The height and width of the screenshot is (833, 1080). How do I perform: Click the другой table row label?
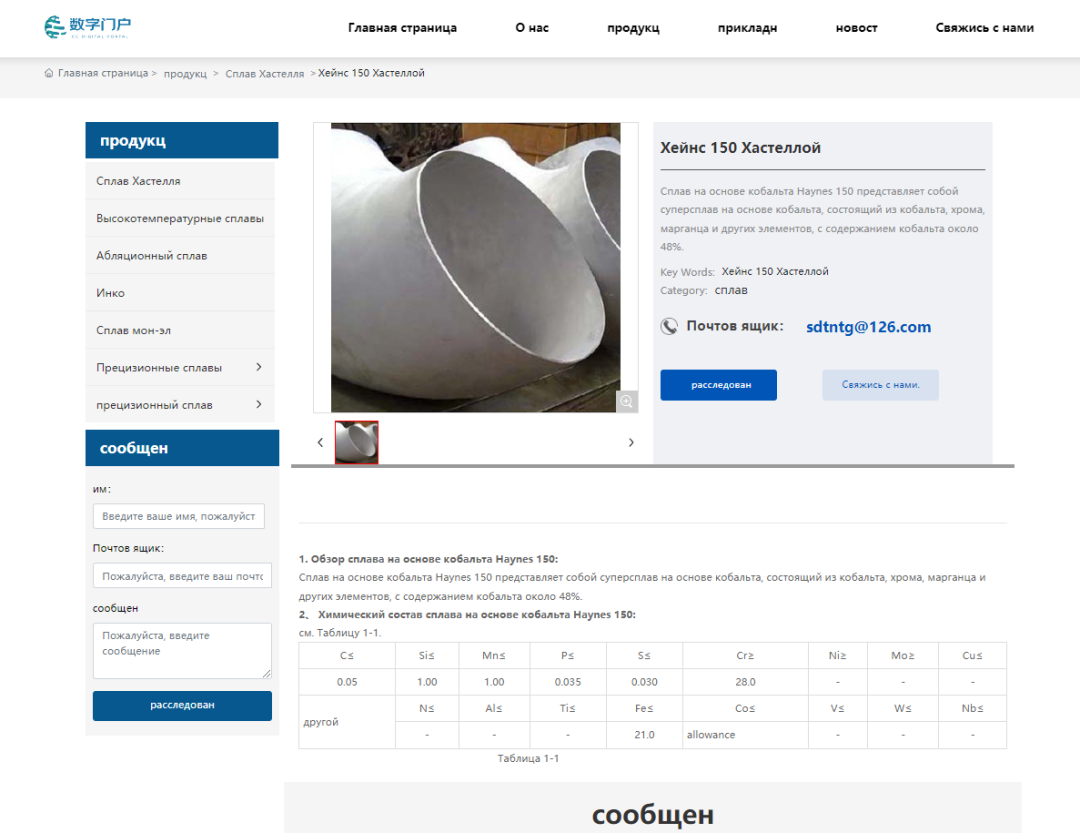pos(346,721)
